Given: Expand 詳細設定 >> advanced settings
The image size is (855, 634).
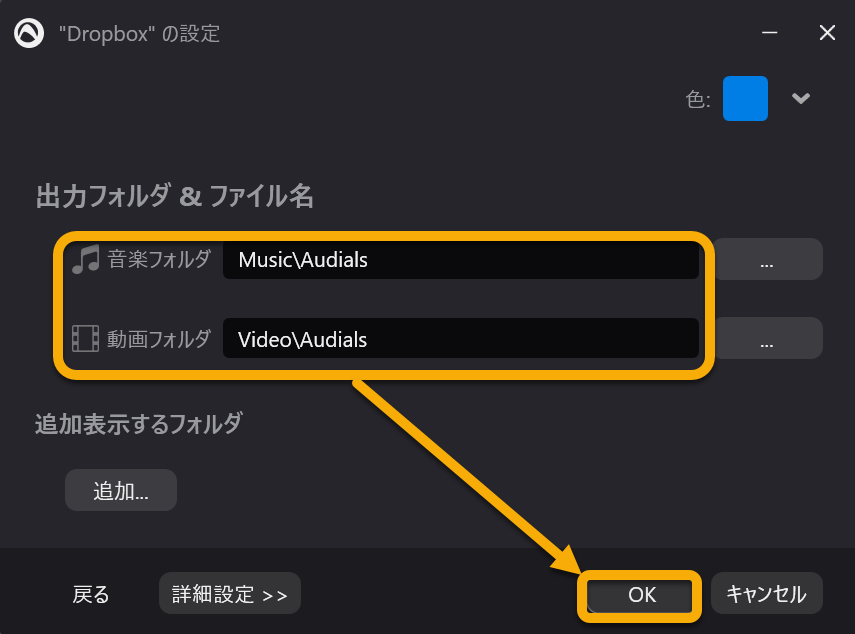Looking at the screenshot, I should (230, 593).
